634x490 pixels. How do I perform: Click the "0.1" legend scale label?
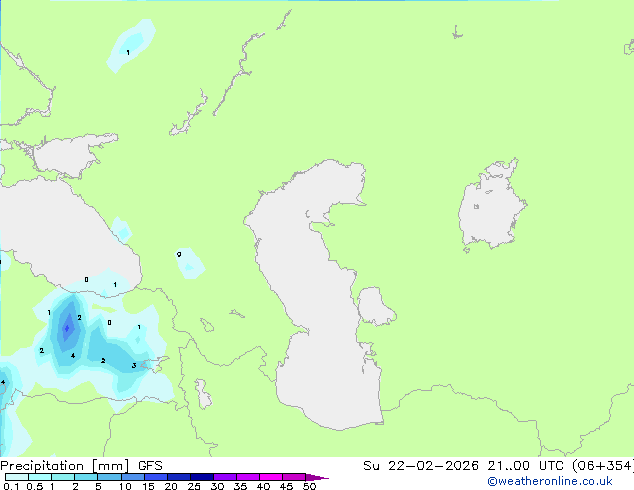click(11, 486)
